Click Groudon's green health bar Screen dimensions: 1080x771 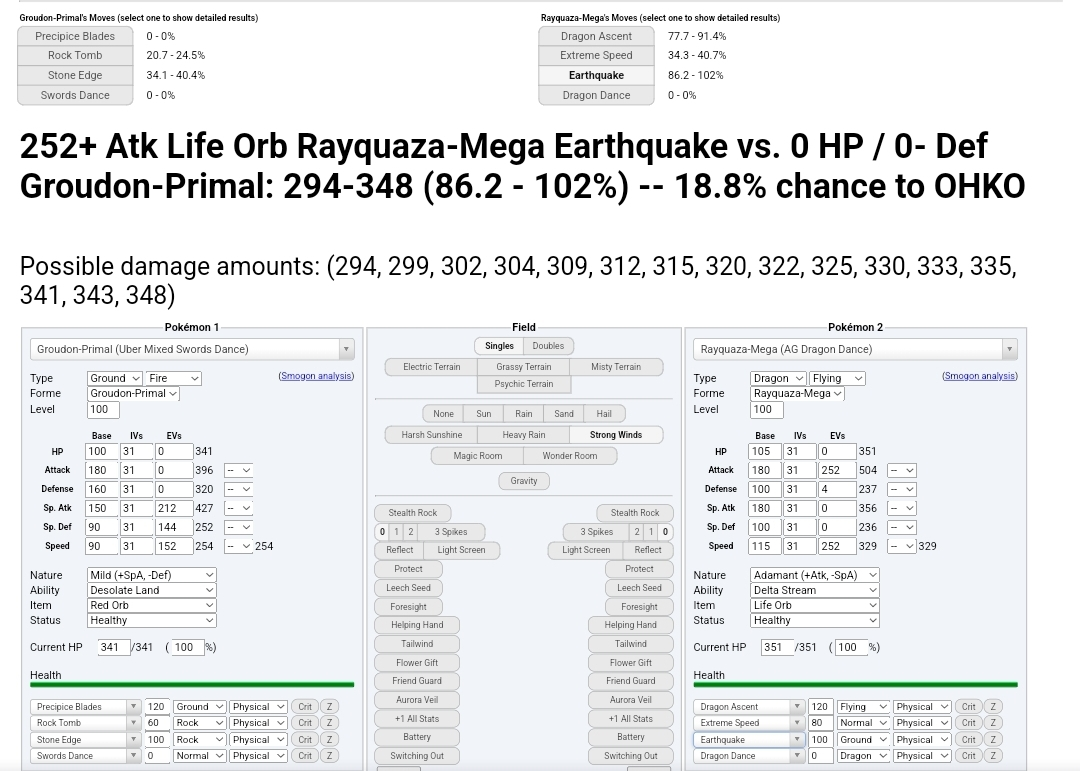click(191, 685)
